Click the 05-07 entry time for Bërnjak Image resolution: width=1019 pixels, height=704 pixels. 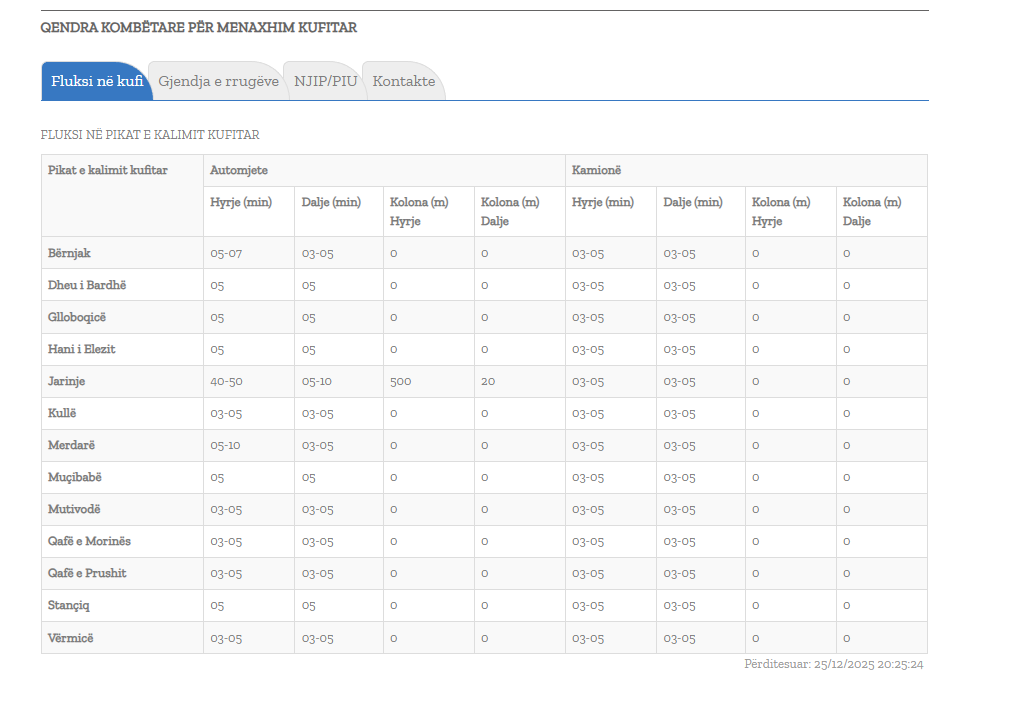pos(226,253)
